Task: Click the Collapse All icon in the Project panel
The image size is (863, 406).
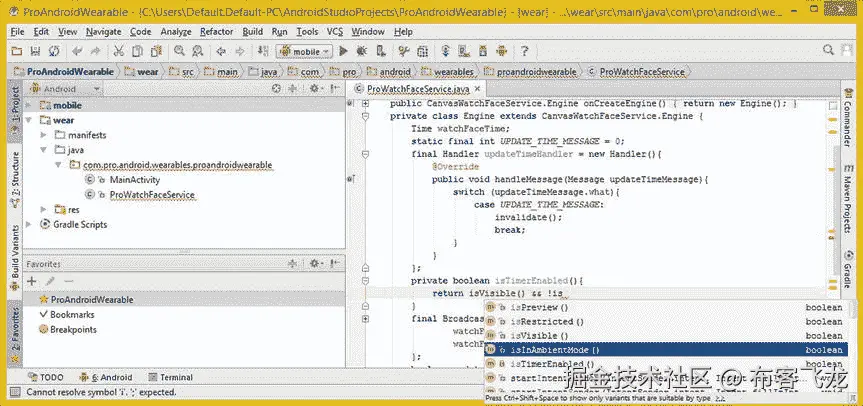Action: pos(293,89)
